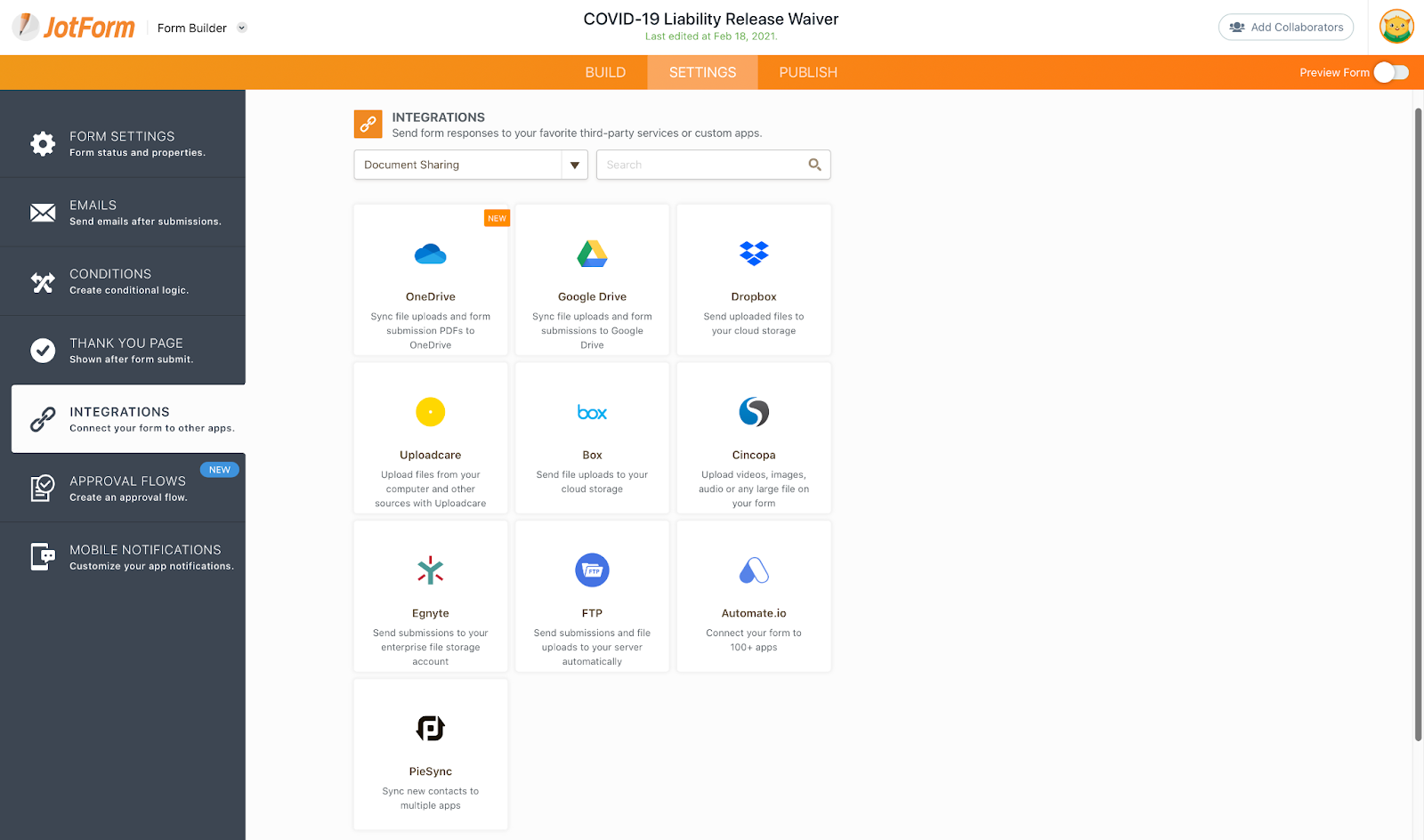This screenshot has width=1424, height=840.
Task: Click the page vertical scrollbar
Action: (1419, 424)
